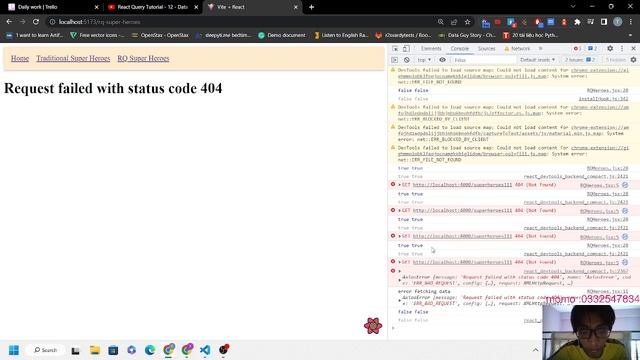Screen dimensions: 640x360
Task: Open Microsoft Edge from the taskbar
Action: point(150,350)
